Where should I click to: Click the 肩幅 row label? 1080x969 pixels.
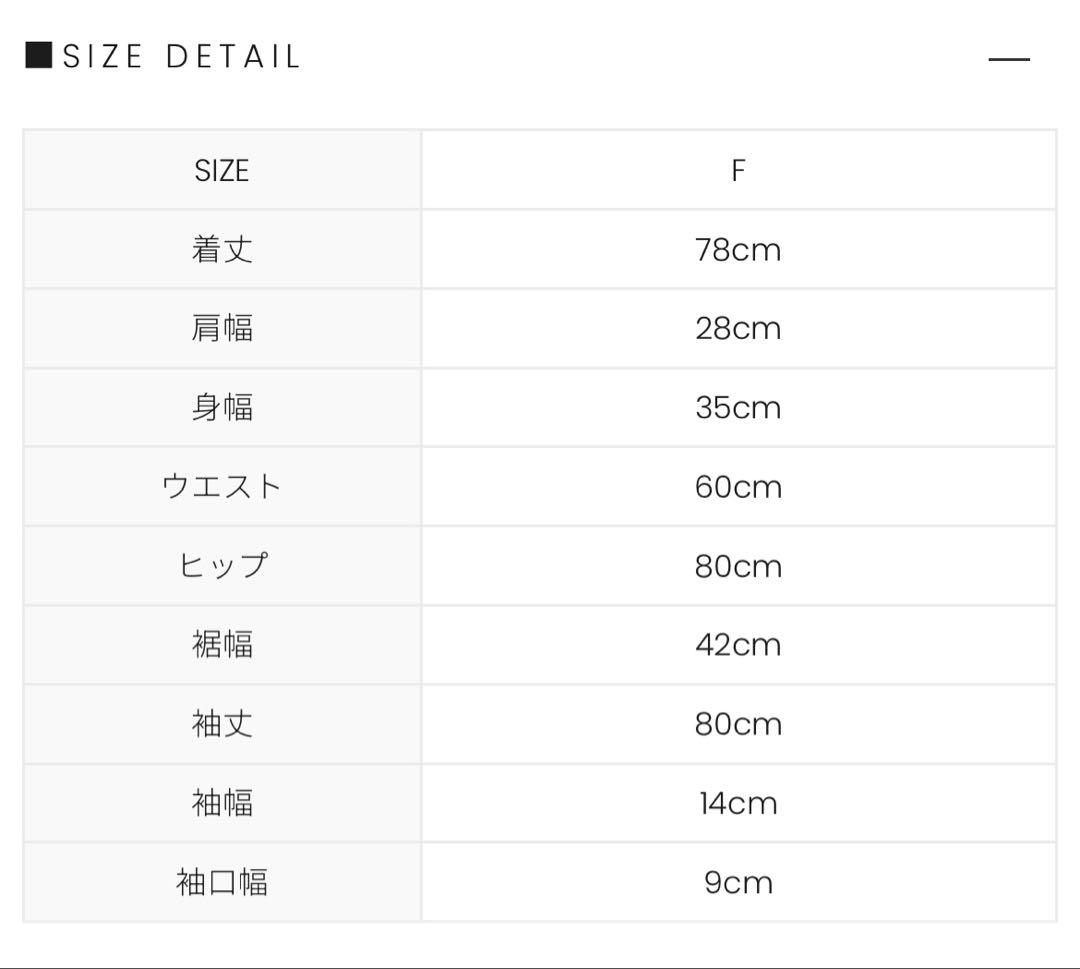(222, 329)
